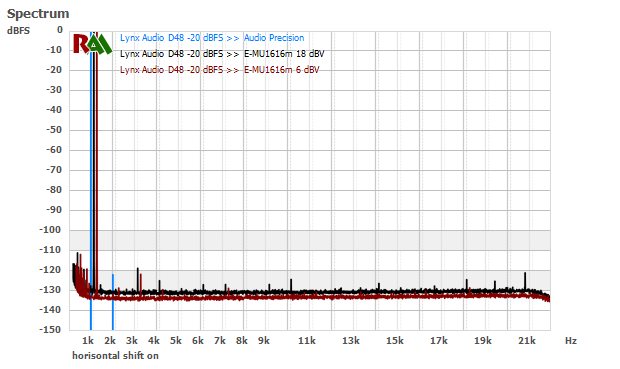Click the dBFS axis unit label
Screen dimensions: 620x369
[x=18, y=31]
